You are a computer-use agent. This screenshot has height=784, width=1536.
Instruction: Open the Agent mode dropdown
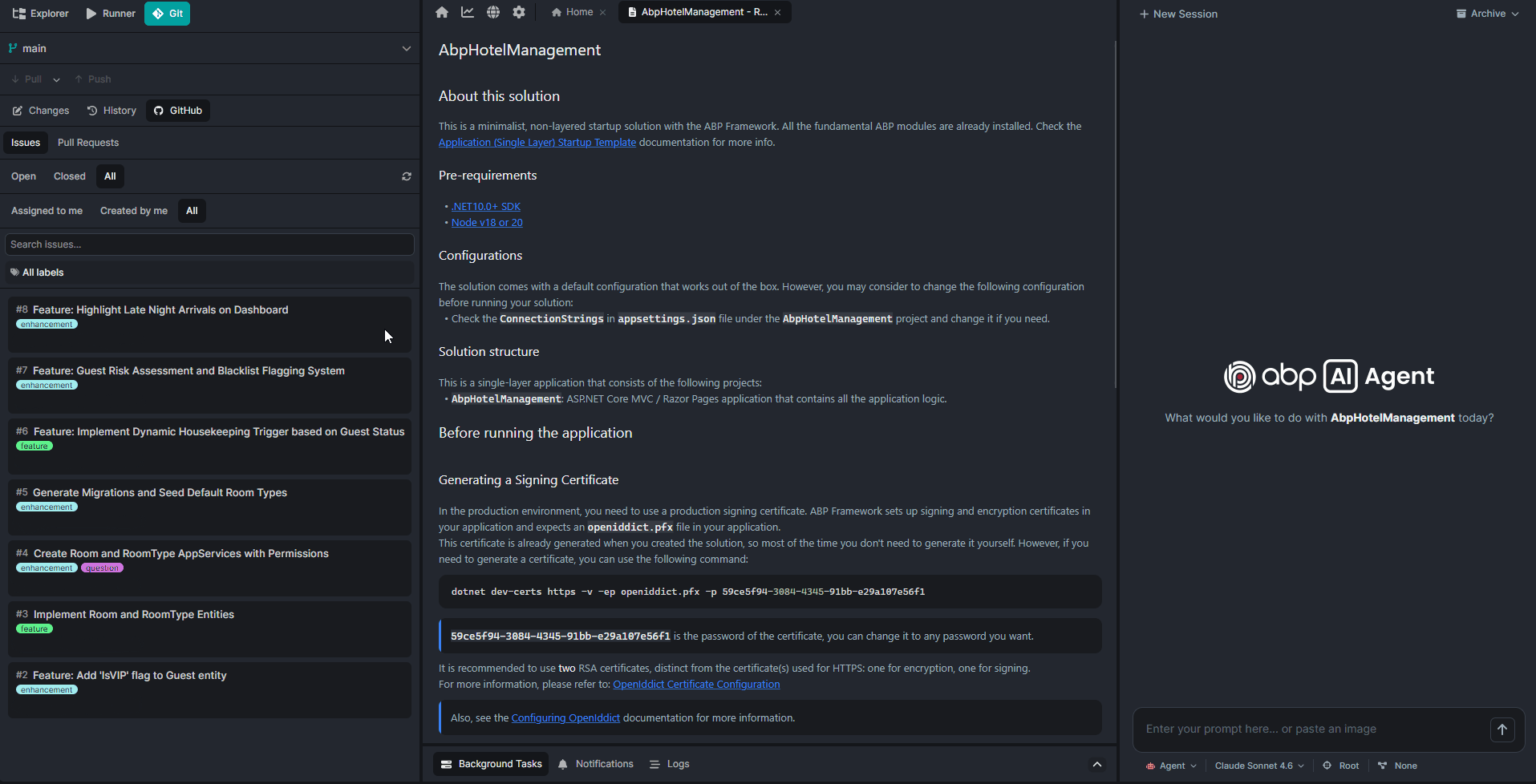tap(1172, 766)
